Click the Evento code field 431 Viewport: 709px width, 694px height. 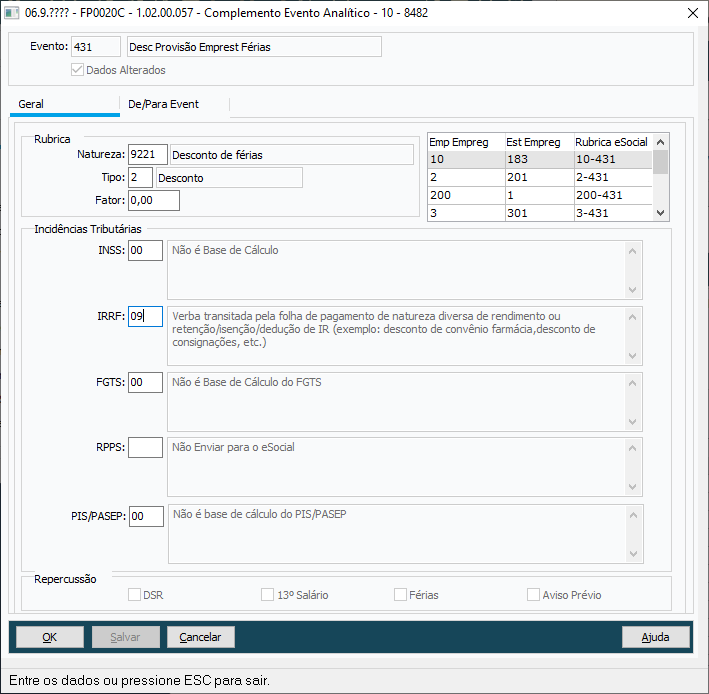coord(96,47)
